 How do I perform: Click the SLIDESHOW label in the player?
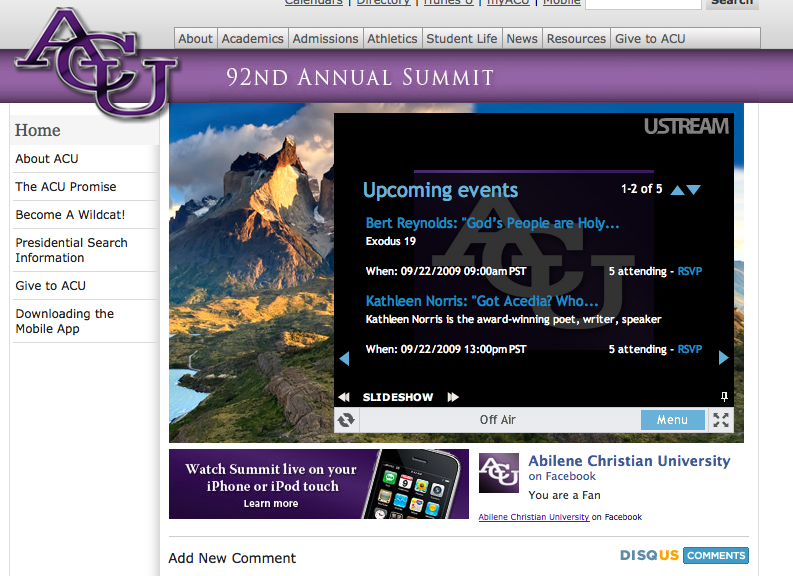pos(398,397)
